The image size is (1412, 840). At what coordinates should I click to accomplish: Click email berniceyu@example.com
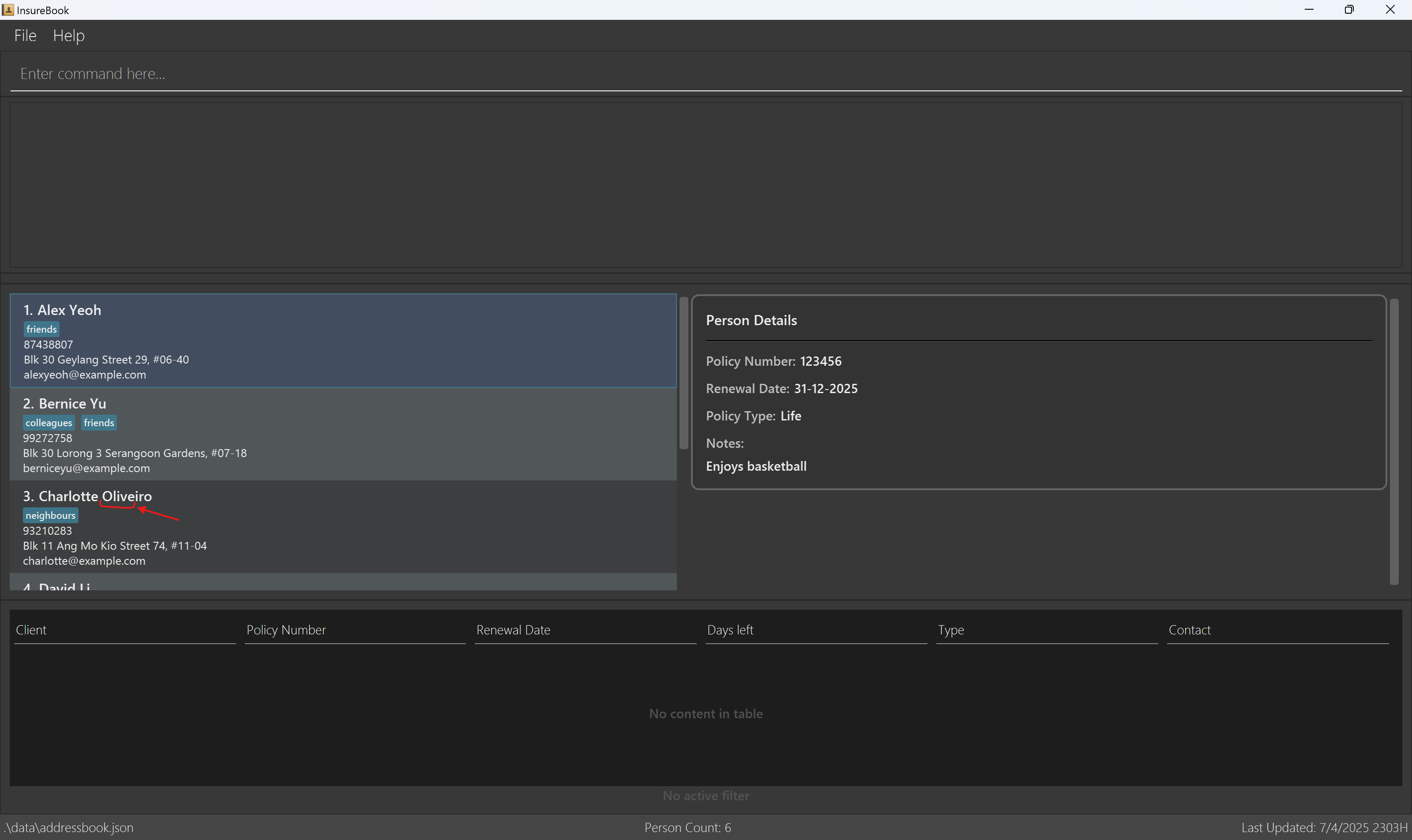click(x=86, y=468)
